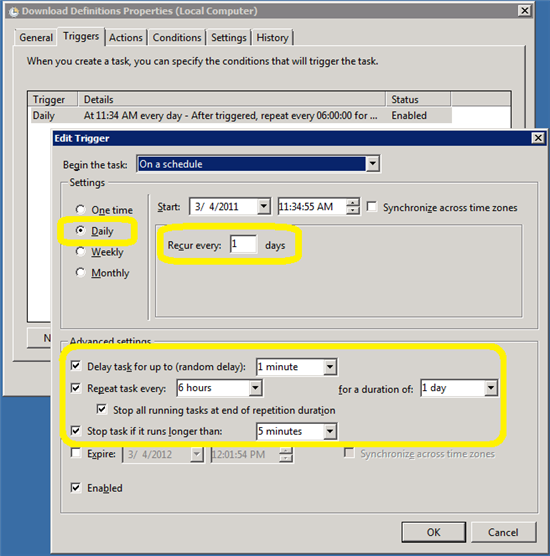
Task: Click the clock icon in Properties title bar
Action: pyautogui.click(x=13, y=12)
